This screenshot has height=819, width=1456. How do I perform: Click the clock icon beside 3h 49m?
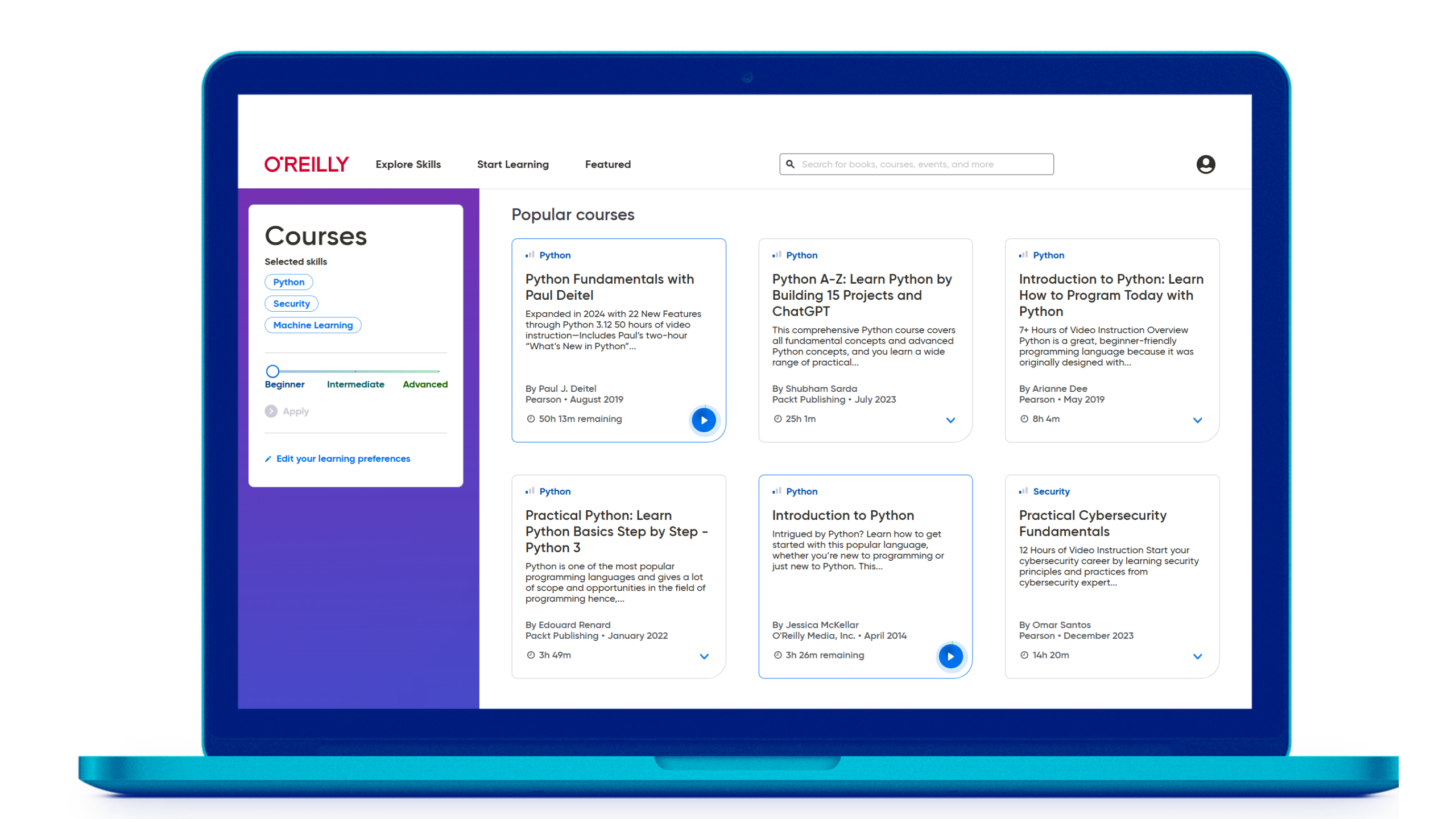(531, 655)
